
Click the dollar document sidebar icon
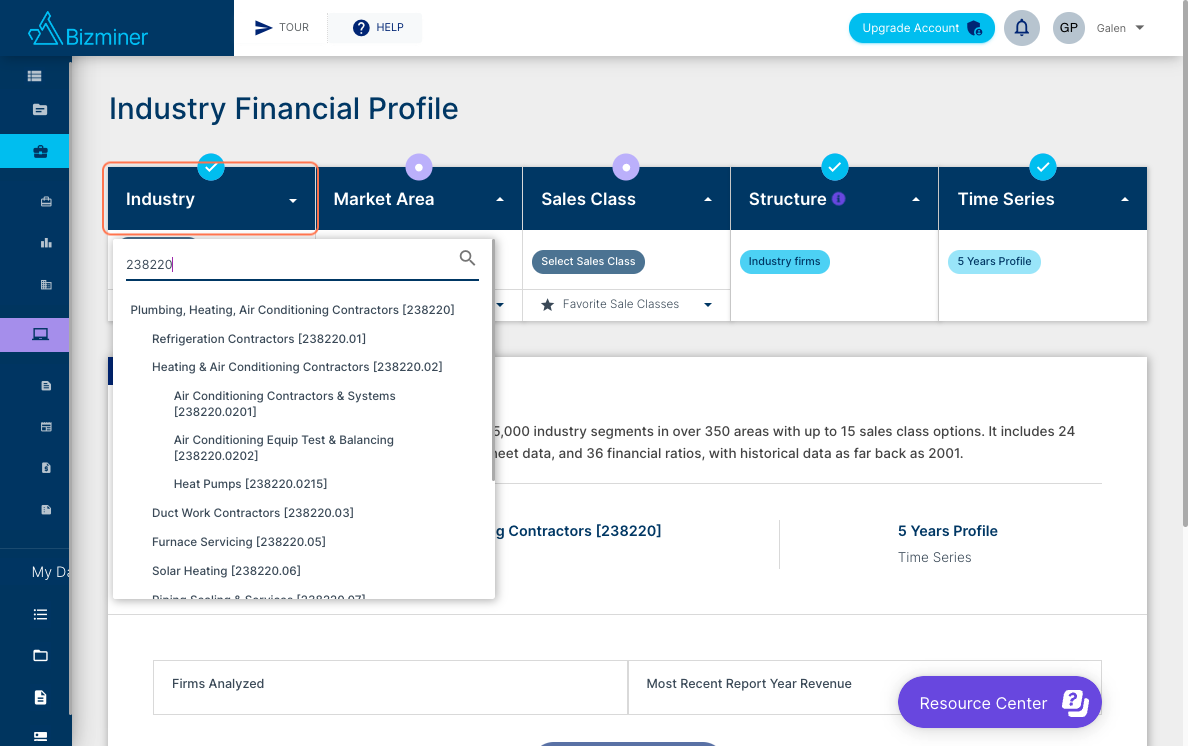[x=46, y=468]
